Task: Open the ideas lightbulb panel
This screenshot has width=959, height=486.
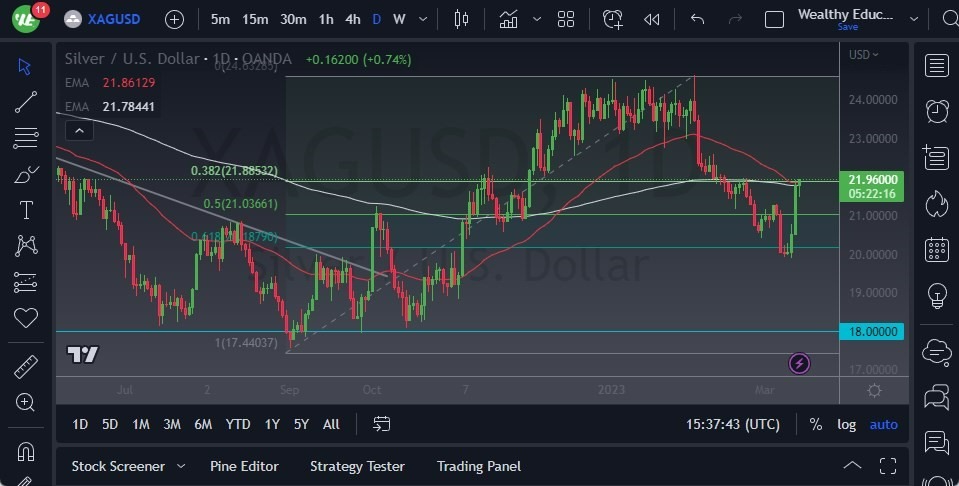Action: (x=936, y=296)
